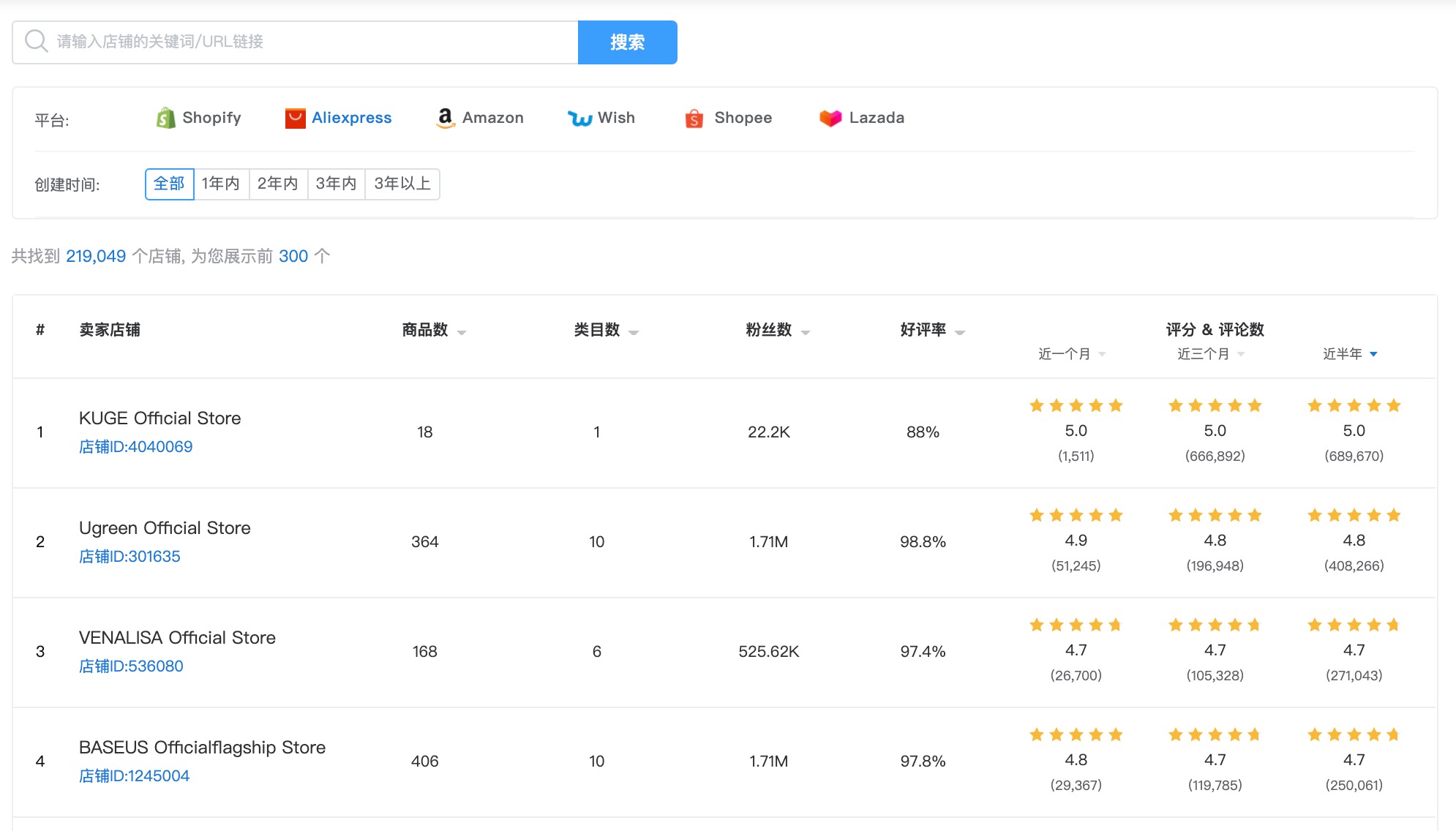Click the Shopee bag logo icon
Viewport: 1456px width, 831px height.
[694, 118]
